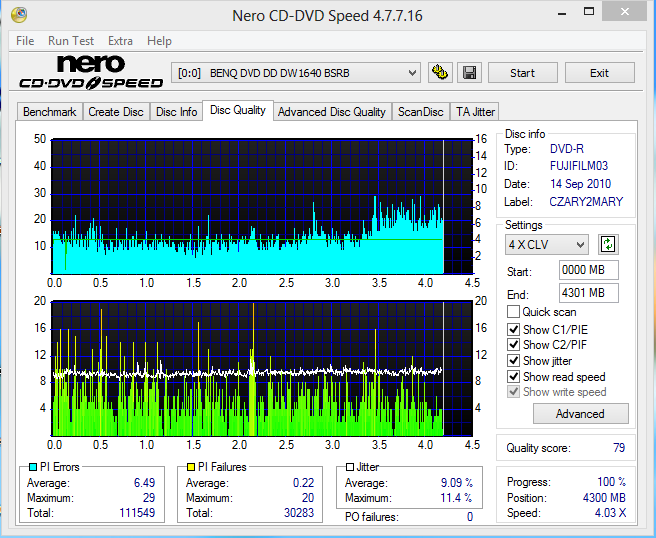The height and width of the screenshot is (538, 656).
Task: Maximize the Nero CD-DVD Speed window
Action: pyautogui.click(x=589, y=12)
